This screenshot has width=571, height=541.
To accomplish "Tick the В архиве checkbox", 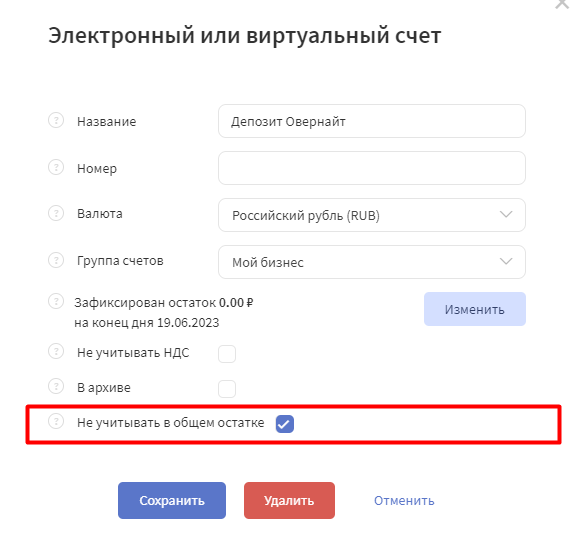I will click(227, 389).
